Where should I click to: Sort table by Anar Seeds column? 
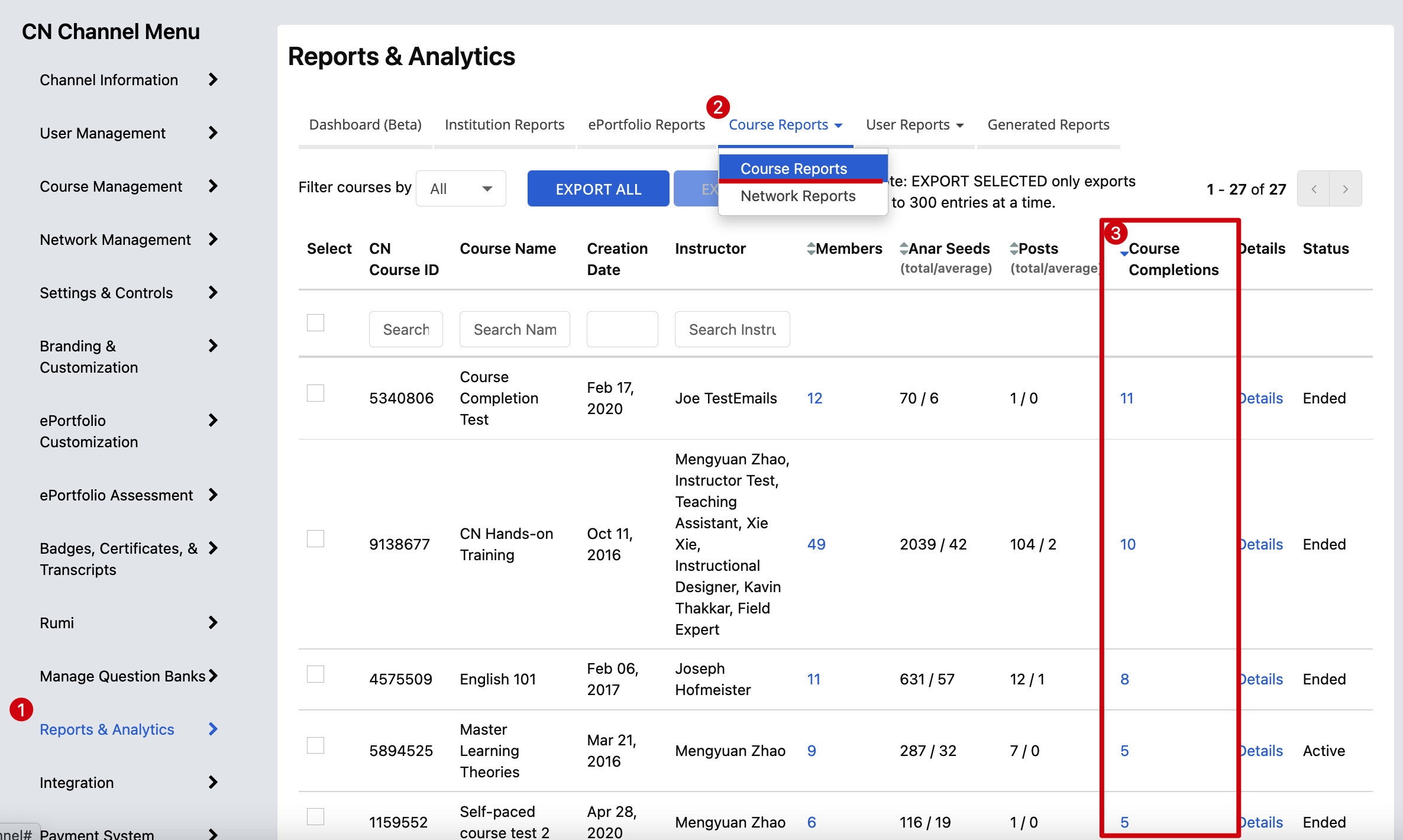pyautogui.click(x=904, y=249)
